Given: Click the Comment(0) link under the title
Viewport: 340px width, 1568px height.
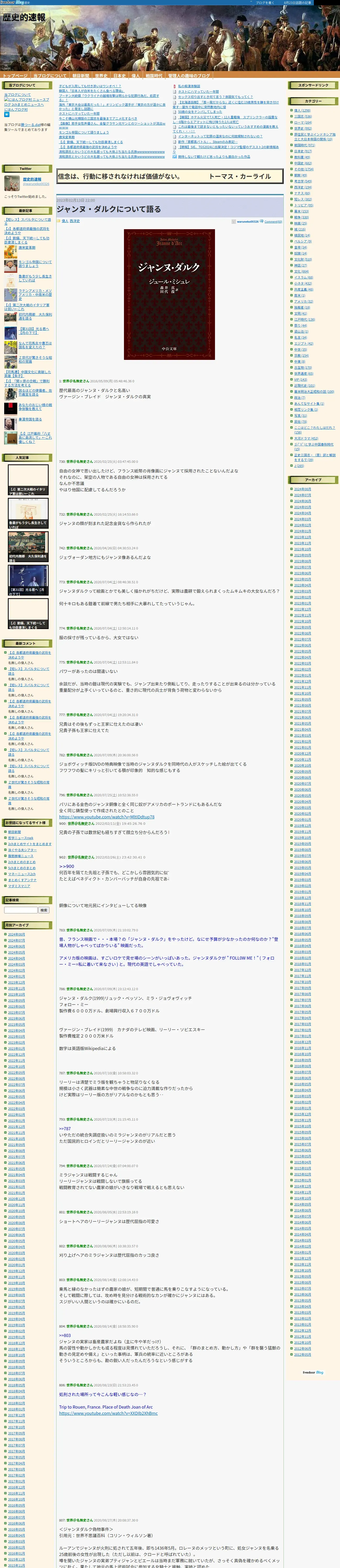Looking at the screenshot, I should [273, 222].
